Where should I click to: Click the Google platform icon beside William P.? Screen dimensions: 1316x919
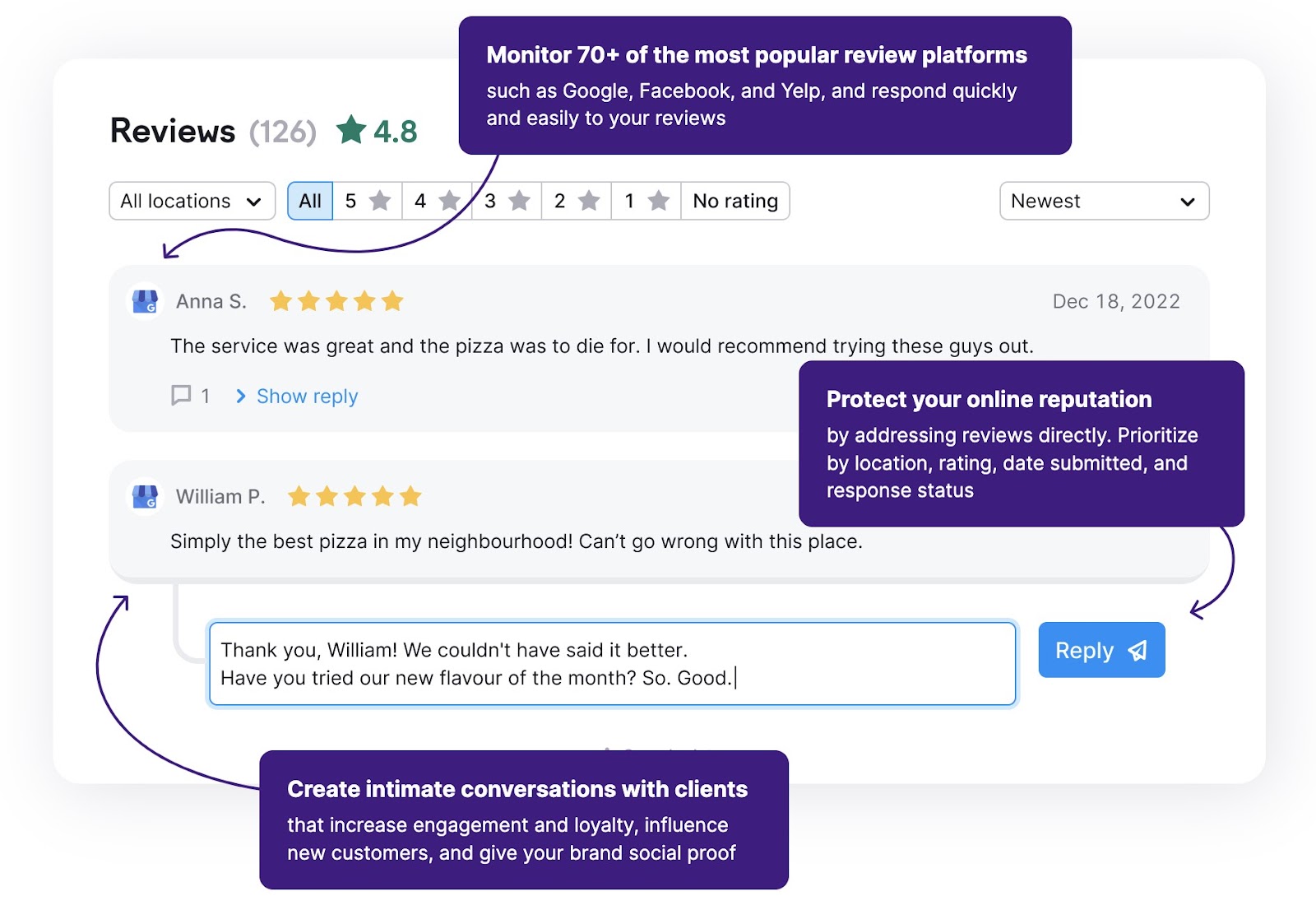pos(145,497)
